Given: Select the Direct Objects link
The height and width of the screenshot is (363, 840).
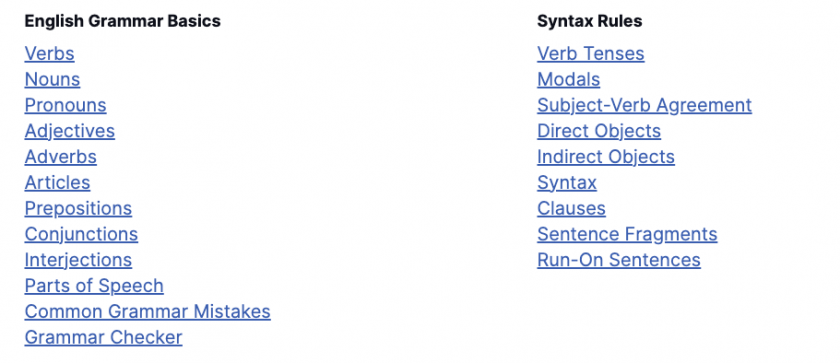Looking at the screenshot, I should point(599,131).
